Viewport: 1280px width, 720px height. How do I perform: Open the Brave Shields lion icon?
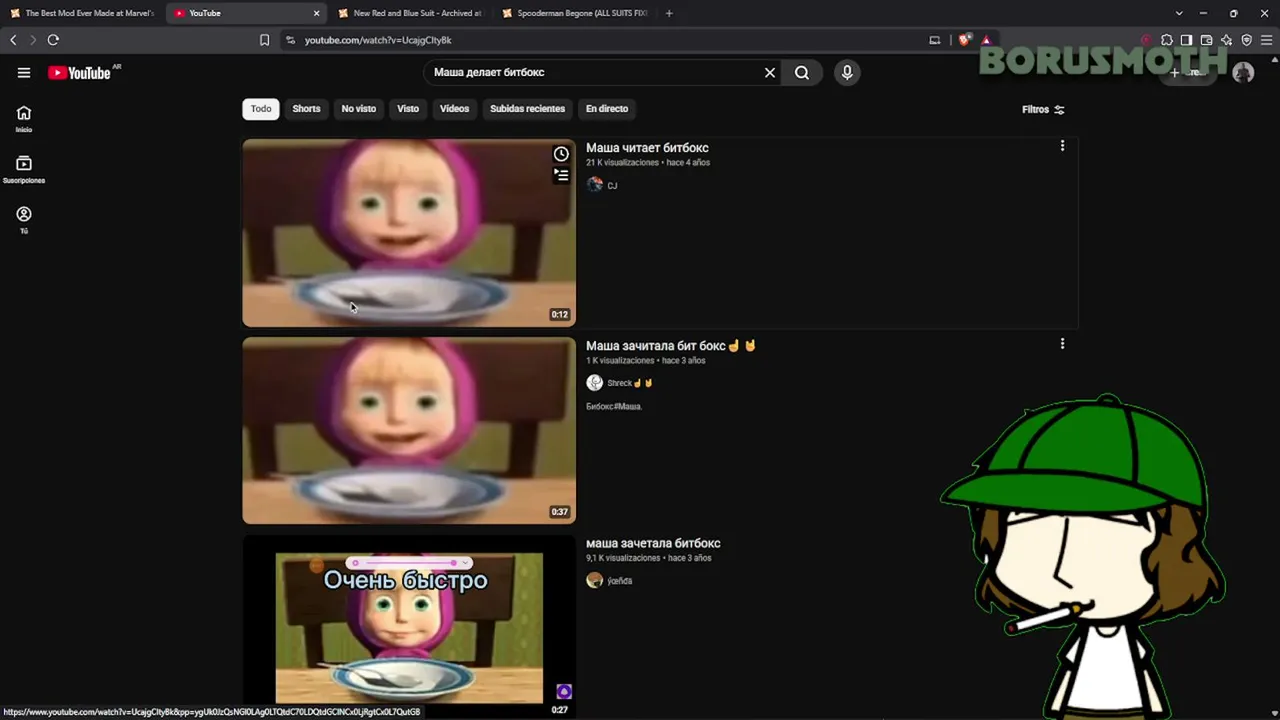[x=964, y=40]
